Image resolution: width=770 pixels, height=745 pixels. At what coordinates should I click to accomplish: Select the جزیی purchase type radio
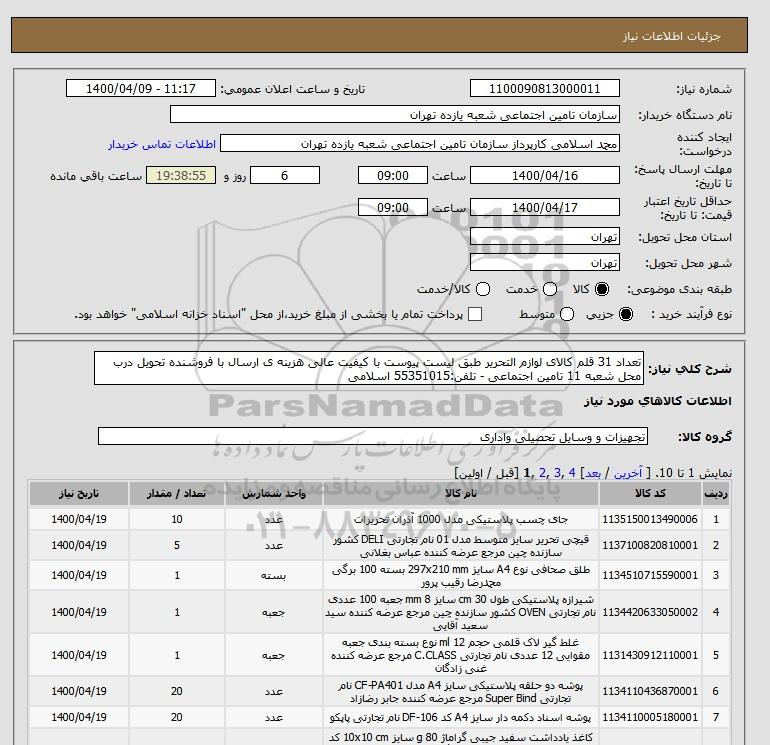(626, 314)
